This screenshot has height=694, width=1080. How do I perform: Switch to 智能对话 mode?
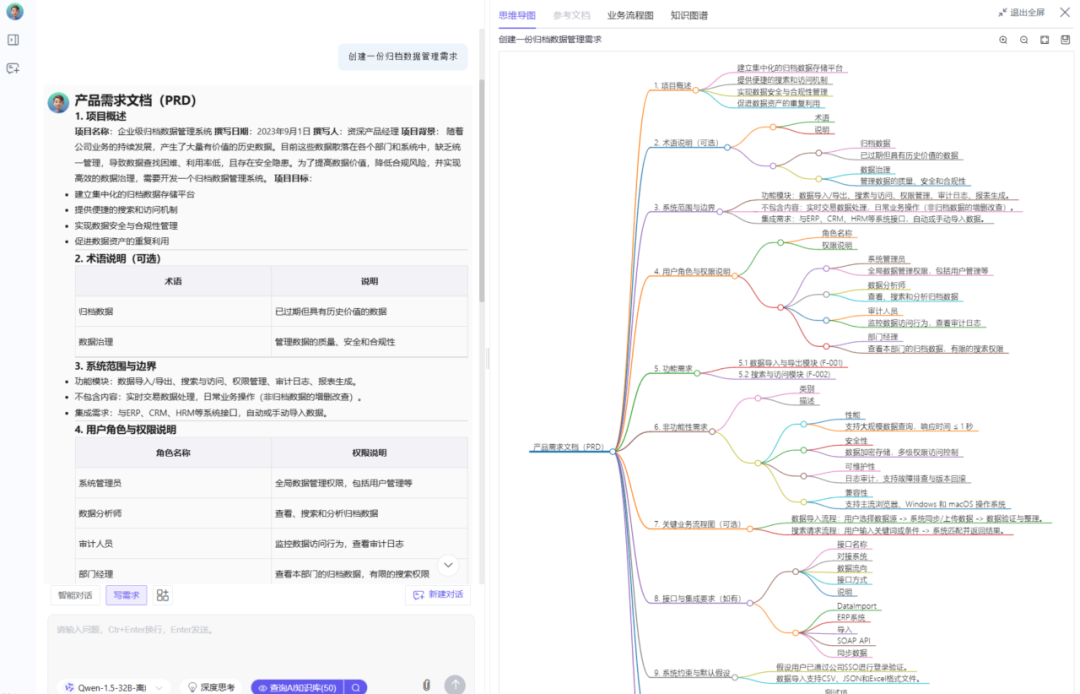(x=75, y=595)
